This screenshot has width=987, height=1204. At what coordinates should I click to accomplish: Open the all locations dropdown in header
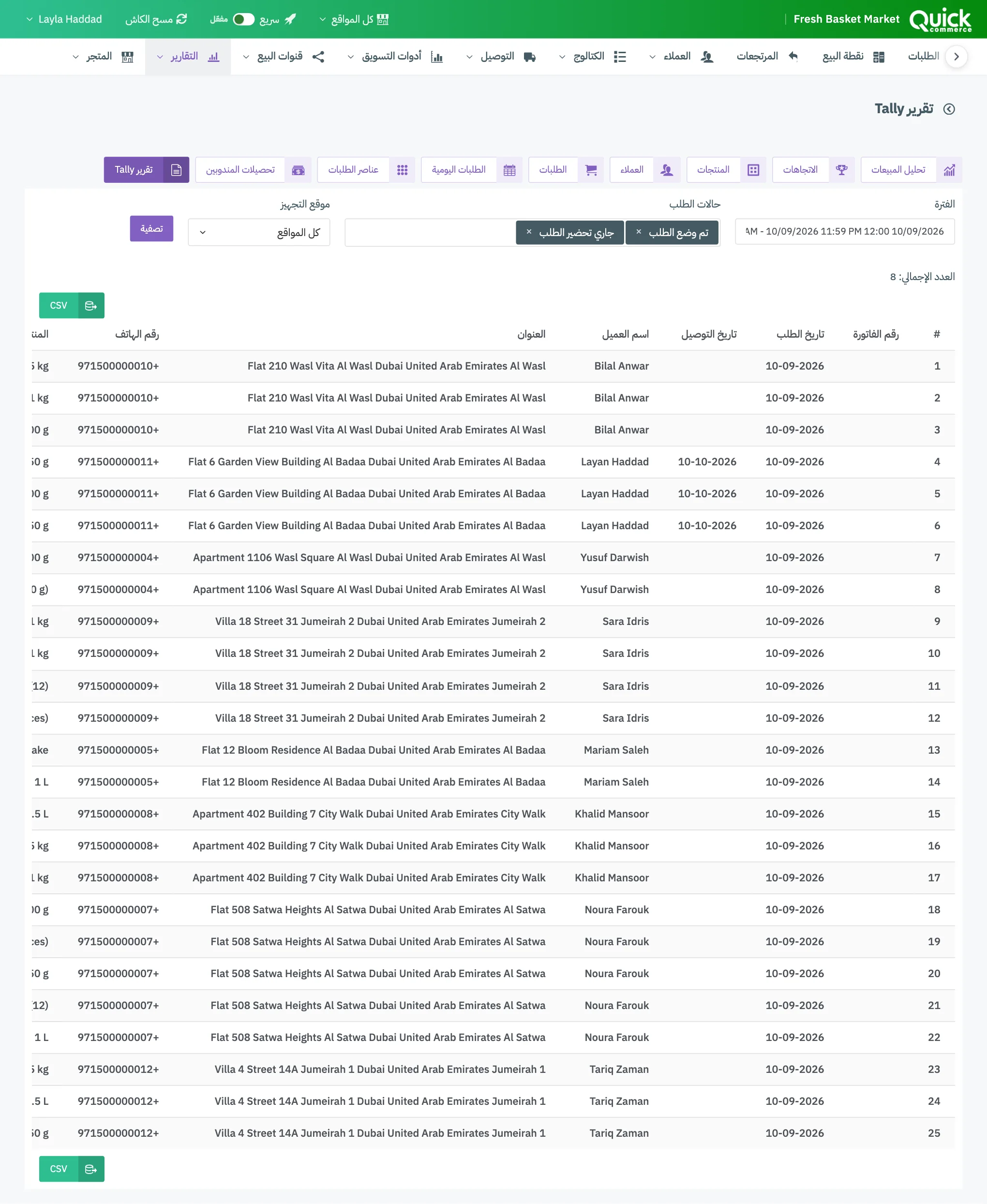(354, 19)
